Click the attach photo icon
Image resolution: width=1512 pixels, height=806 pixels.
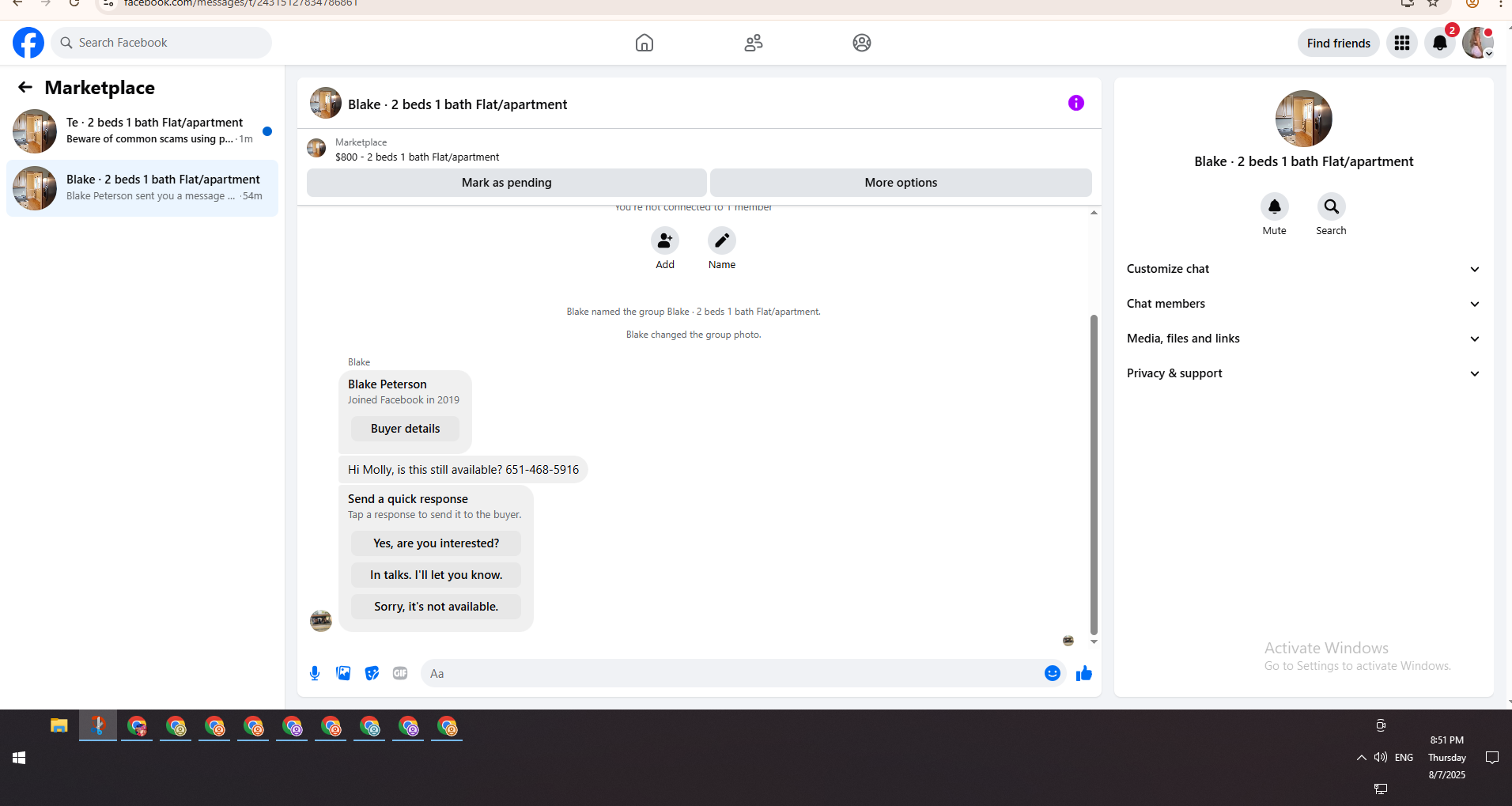click(x=343, y=673)
